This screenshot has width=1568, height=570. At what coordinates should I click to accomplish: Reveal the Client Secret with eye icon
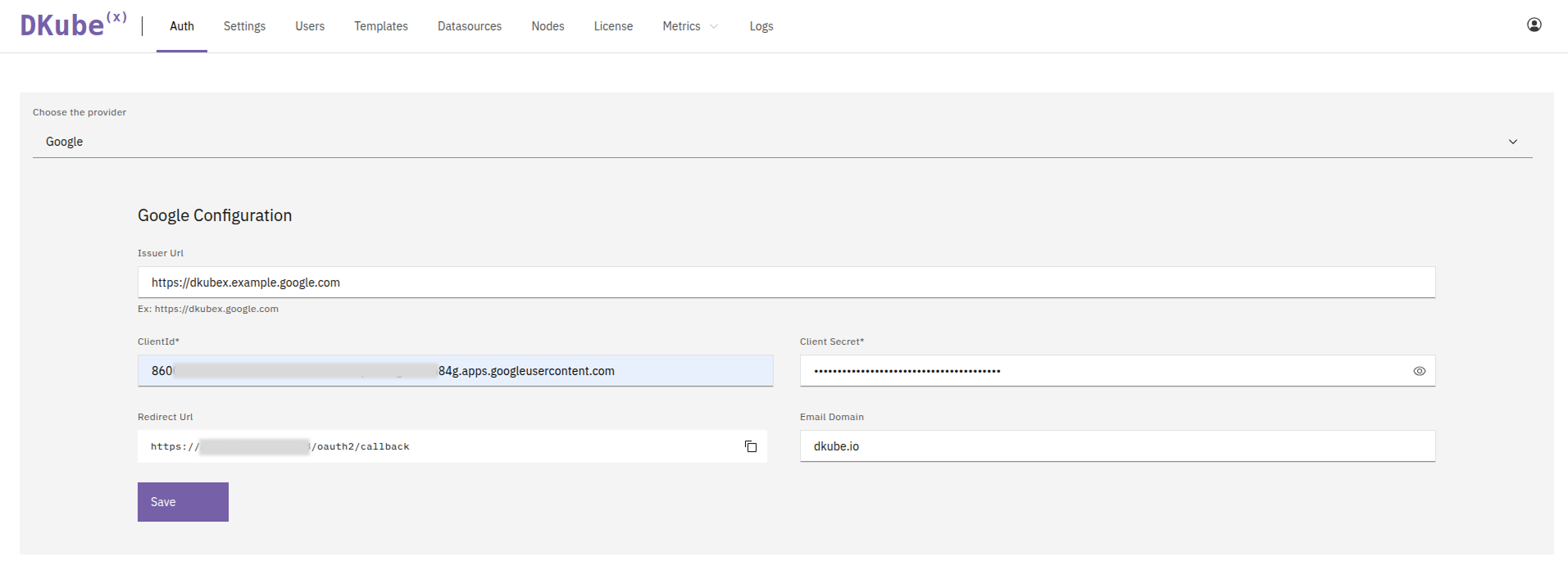[x=1419, y=371]
